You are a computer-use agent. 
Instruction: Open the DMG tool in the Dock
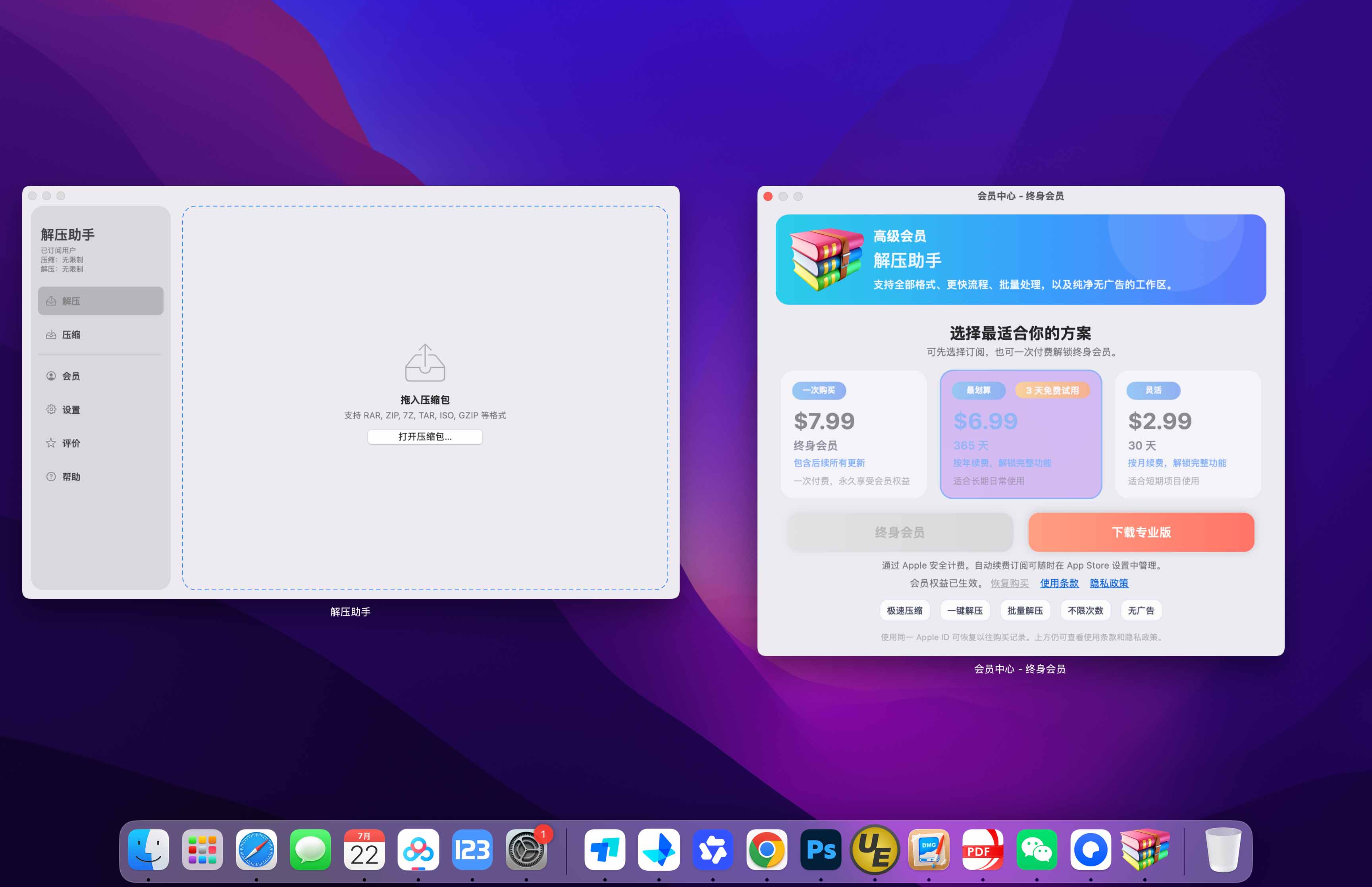[x=929, y=850]
